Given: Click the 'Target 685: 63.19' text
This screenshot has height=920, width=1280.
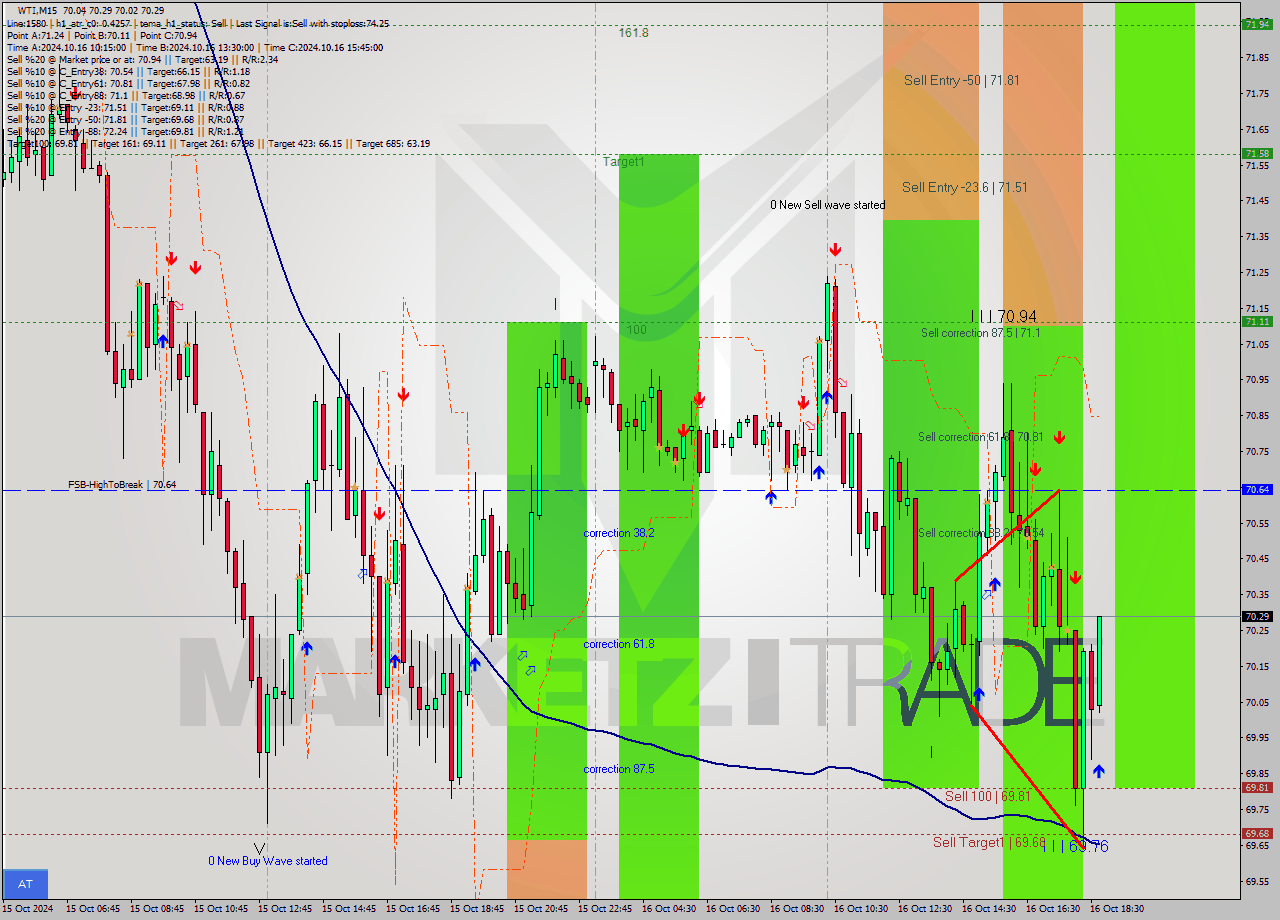Looking at the screenshot, I should [x=393, y=143].
